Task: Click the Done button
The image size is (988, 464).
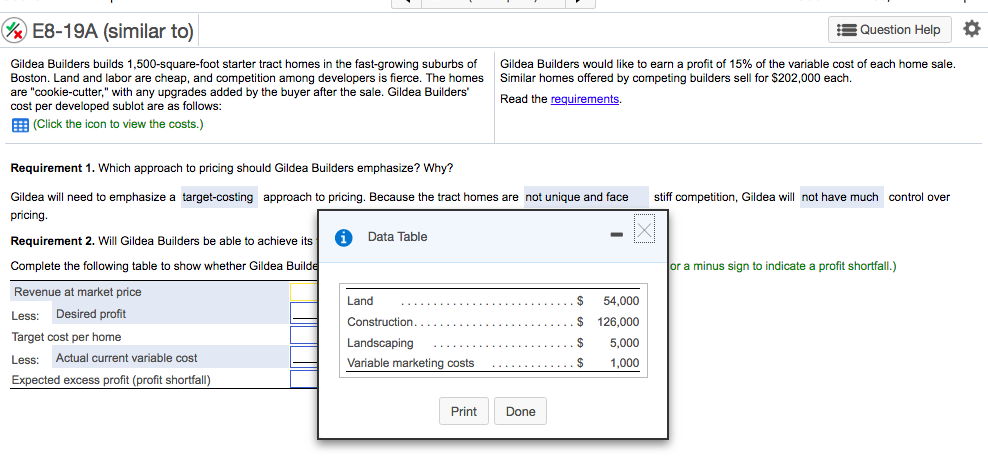Action: (x=520, y=411)
